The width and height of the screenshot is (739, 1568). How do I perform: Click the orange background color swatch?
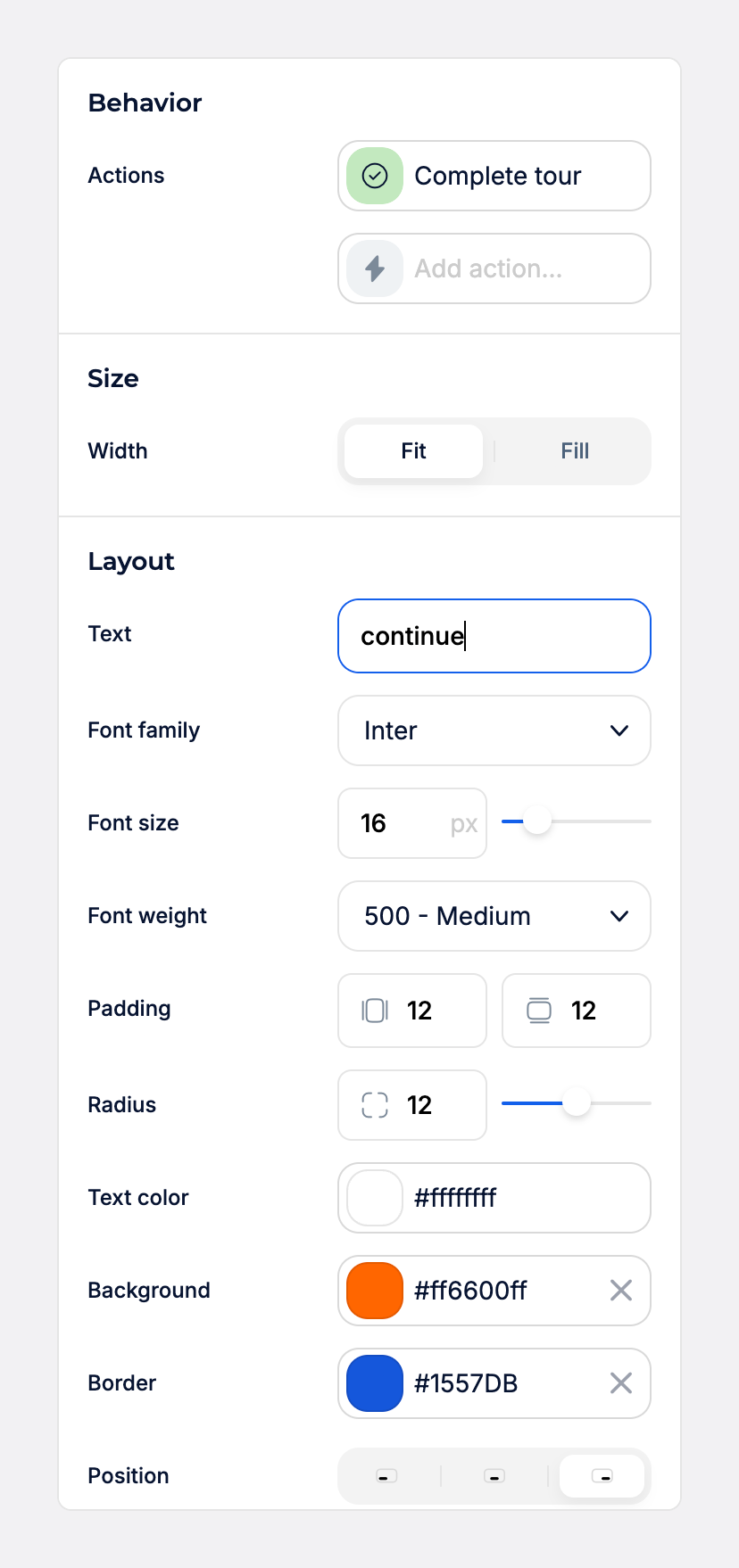(374, 1290)
